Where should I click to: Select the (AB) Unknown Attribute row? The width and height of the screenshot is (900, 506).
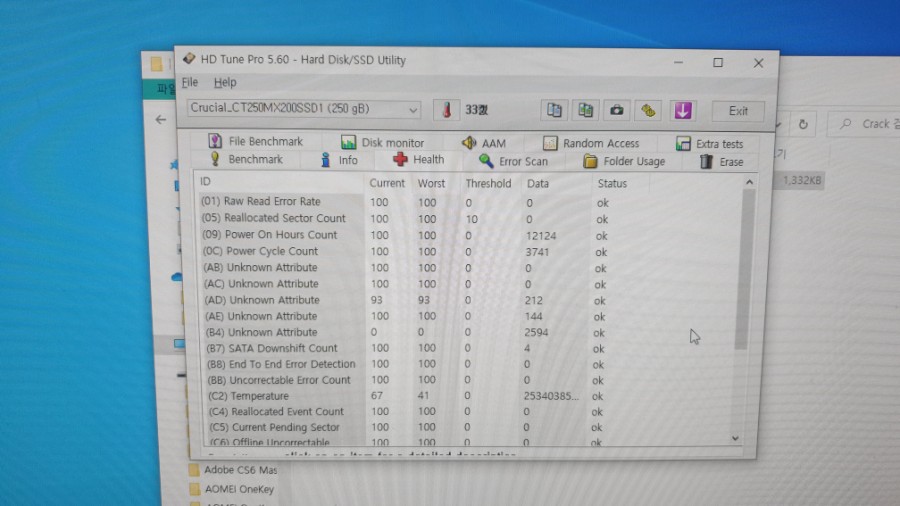(x=470, y=268)
